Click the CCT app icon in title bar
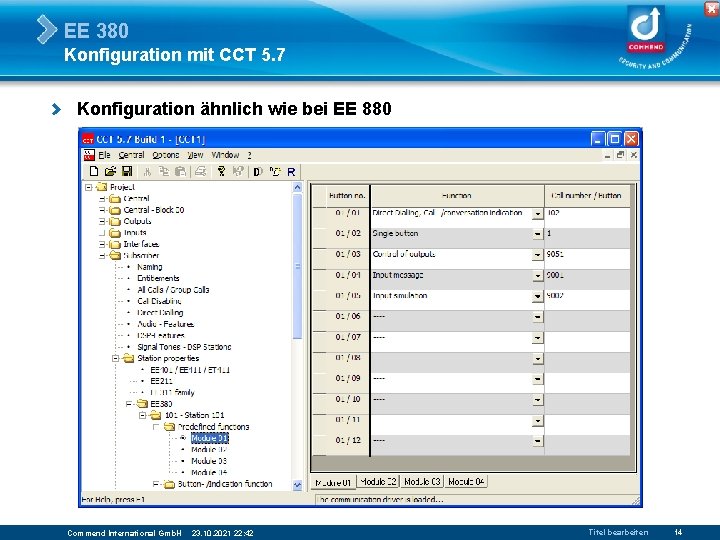The height and width of the screenshot is (540, 720). point(88,140)
